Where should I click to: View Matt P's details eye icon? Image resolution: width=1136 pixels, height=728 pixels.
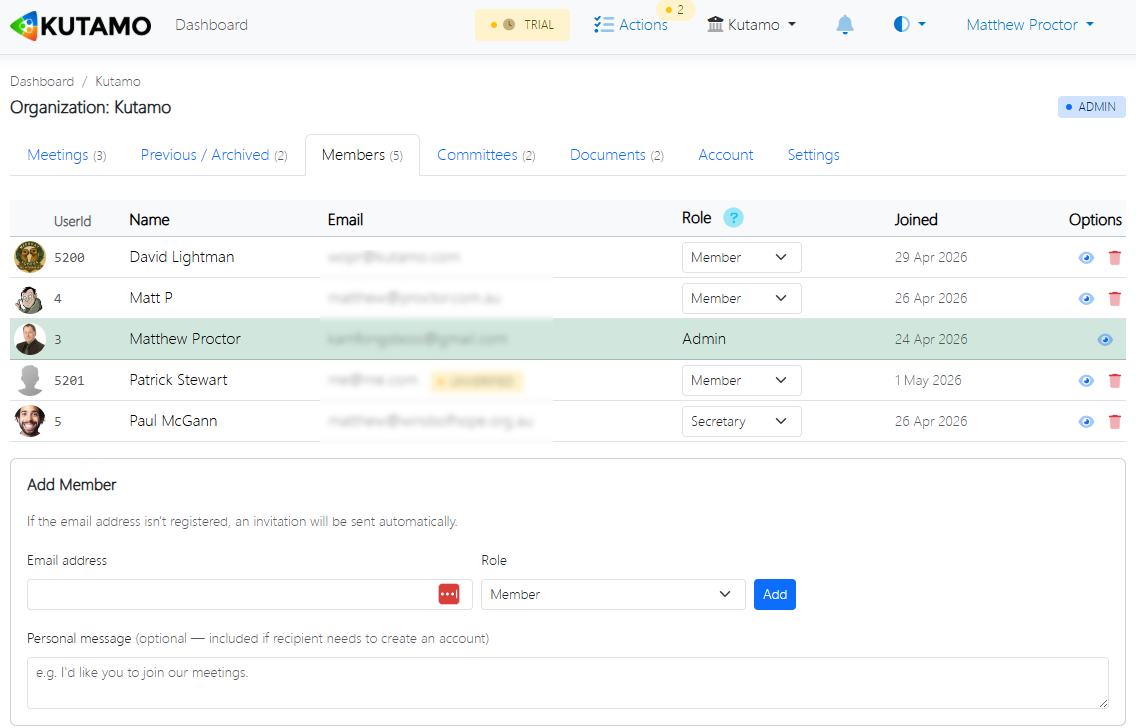pyautogui.click(x=1086, y=298)
